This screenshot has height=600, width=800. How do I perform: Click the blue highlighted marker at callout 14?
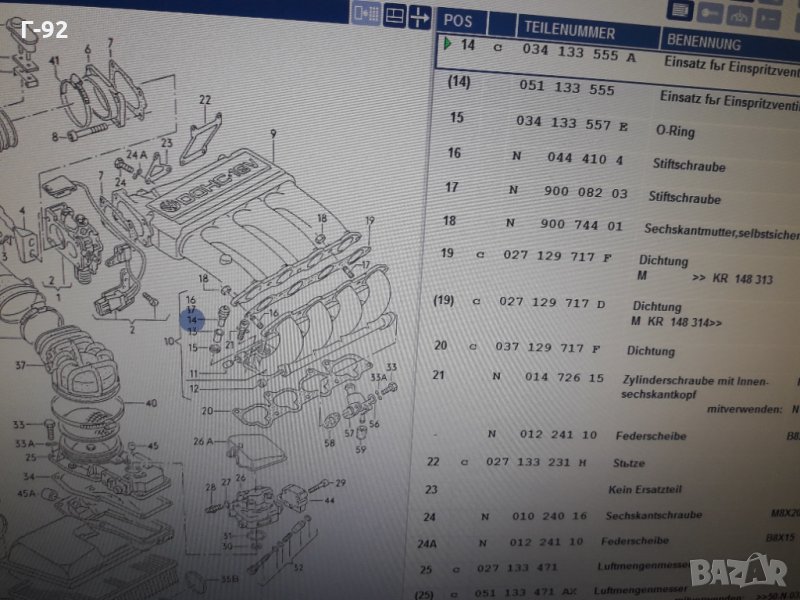pyautogui.click(x=190, y=319)
